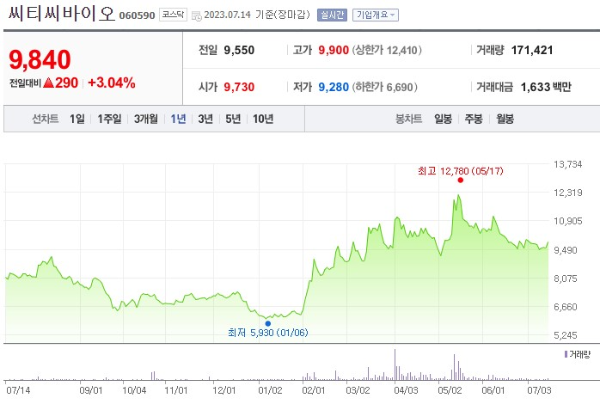Click the 09/01 date axis label
This screenshot has height=410, width=600.
click(x=91, y=390)
